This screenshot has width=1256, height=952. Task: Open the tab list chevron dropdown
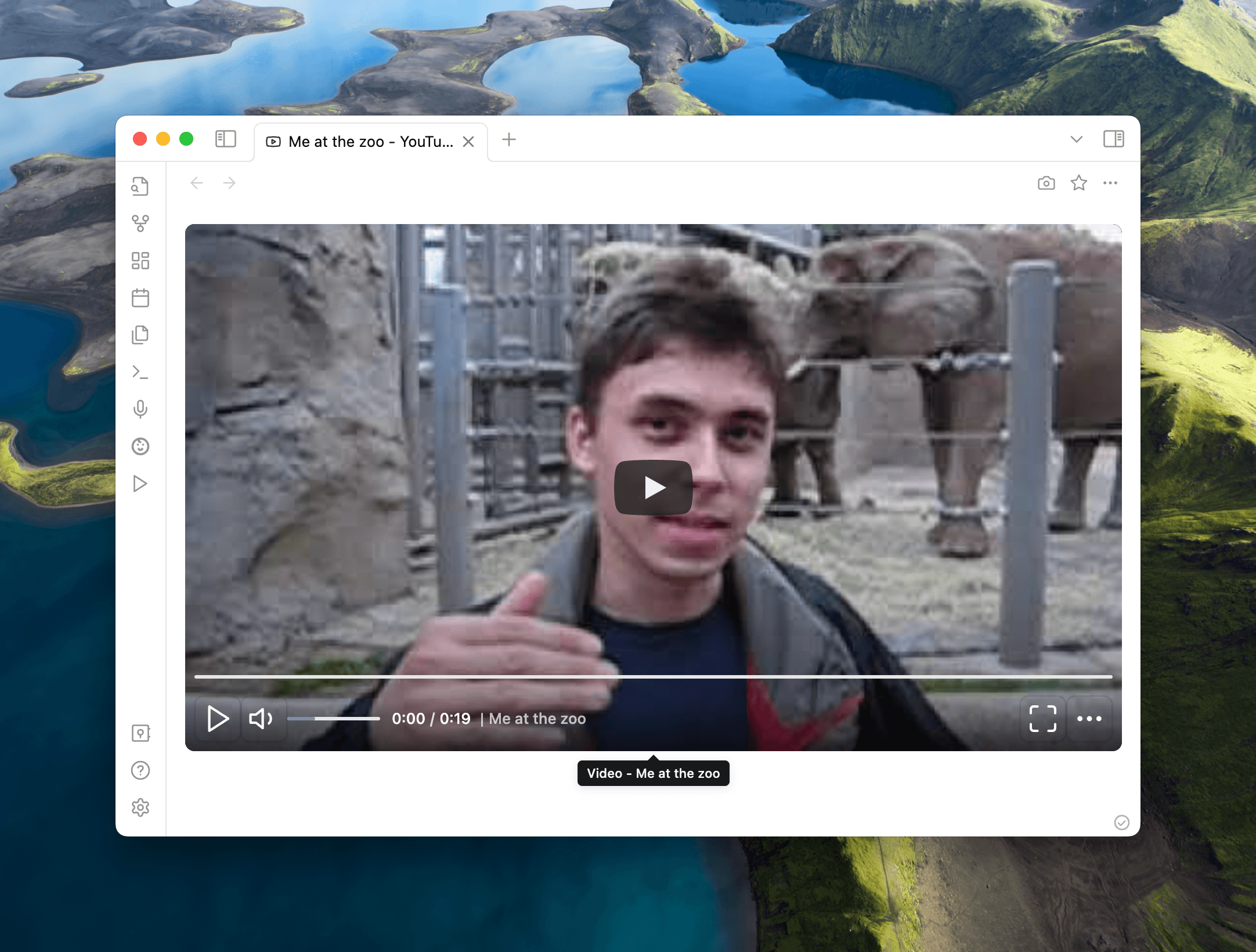1077,139
